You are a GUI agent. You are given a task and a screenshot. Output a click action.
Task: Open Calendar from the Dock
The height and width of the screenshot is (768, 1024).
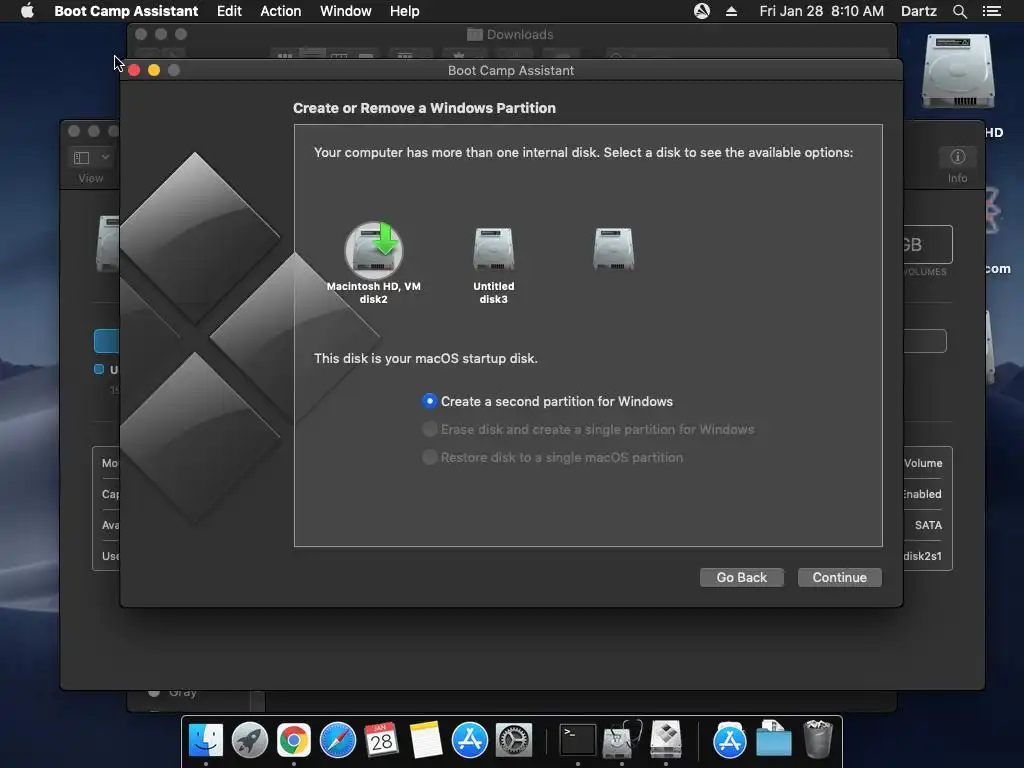tap(381, 740)
